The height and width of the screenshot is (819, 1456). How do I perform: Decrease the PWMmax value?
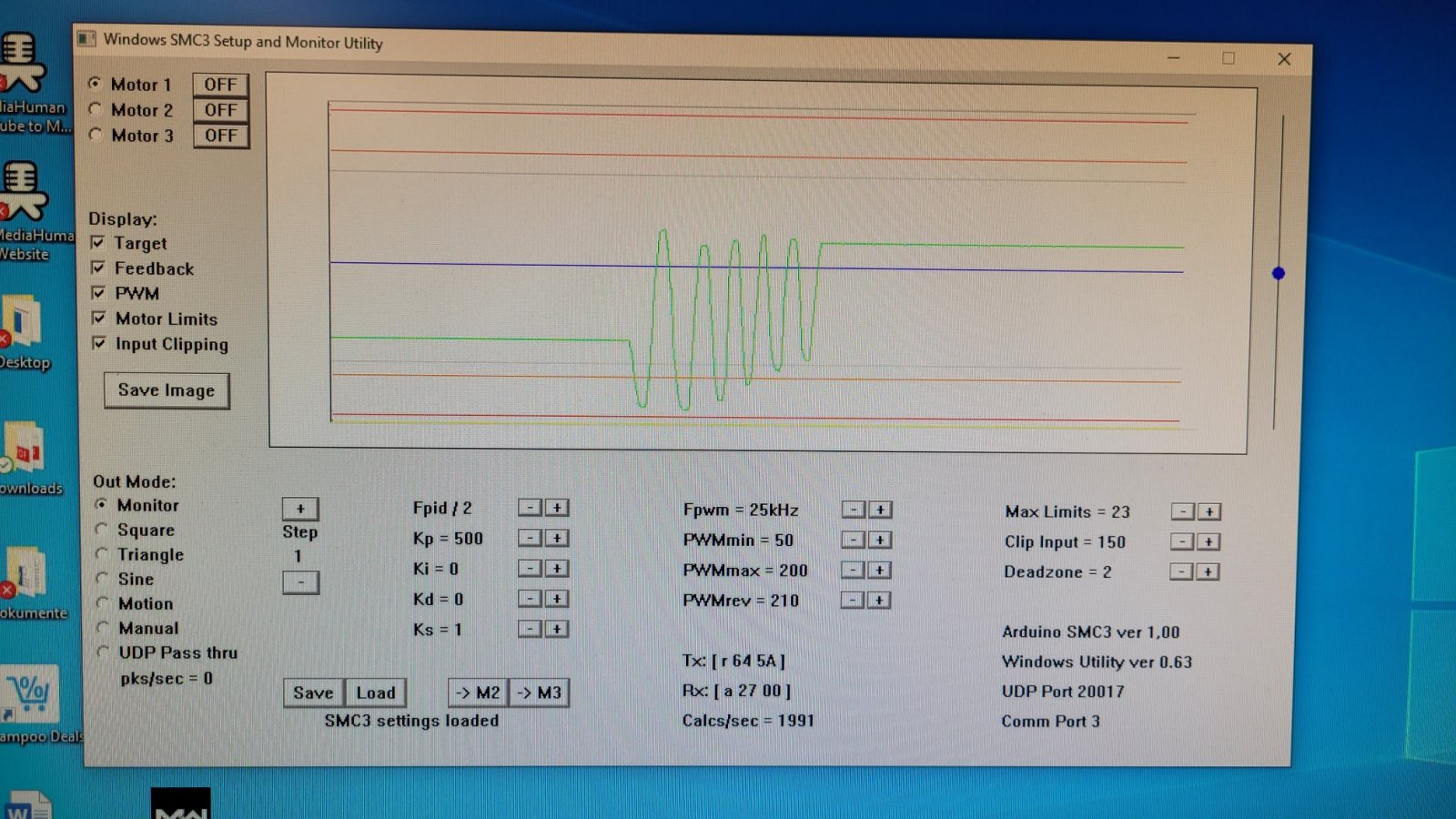(853, 570)
